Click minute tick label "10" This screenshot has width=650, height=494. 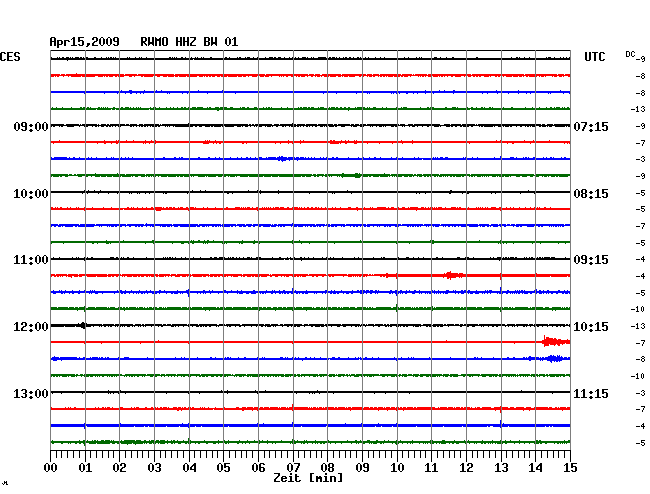coord(397,467)
